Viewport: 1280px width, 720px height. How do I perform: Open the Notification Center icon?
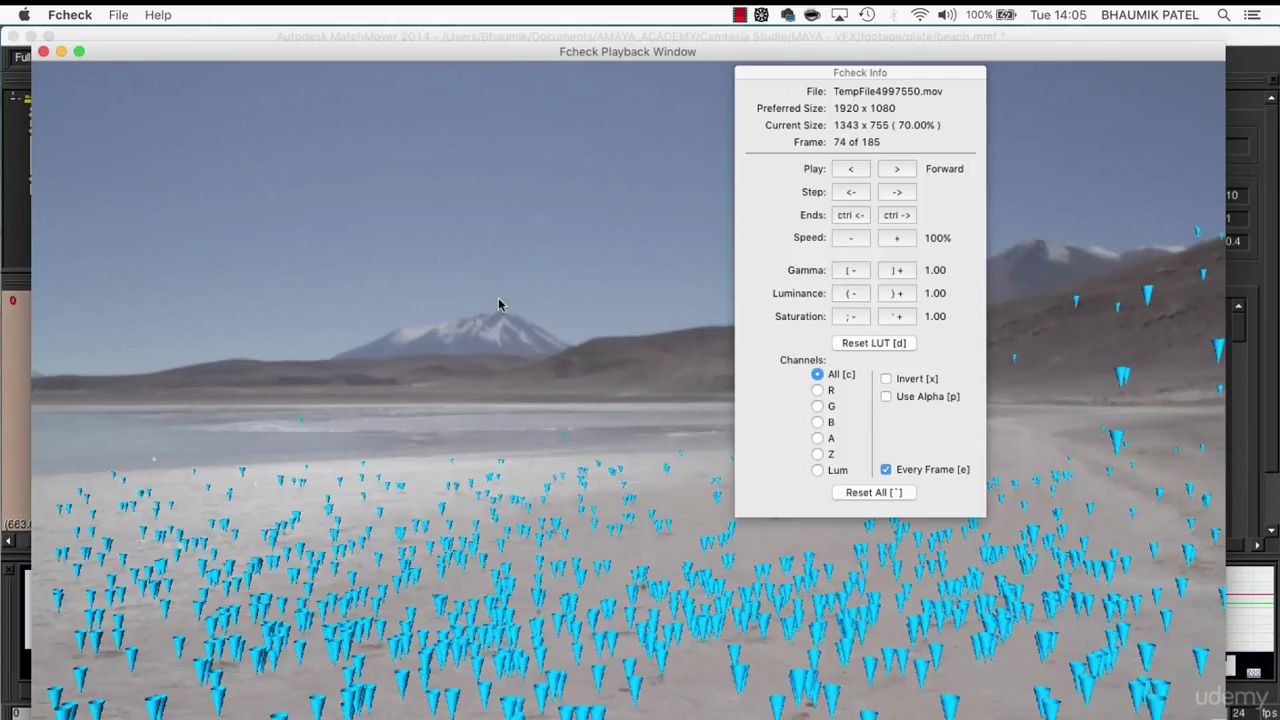coord(1252,14)
